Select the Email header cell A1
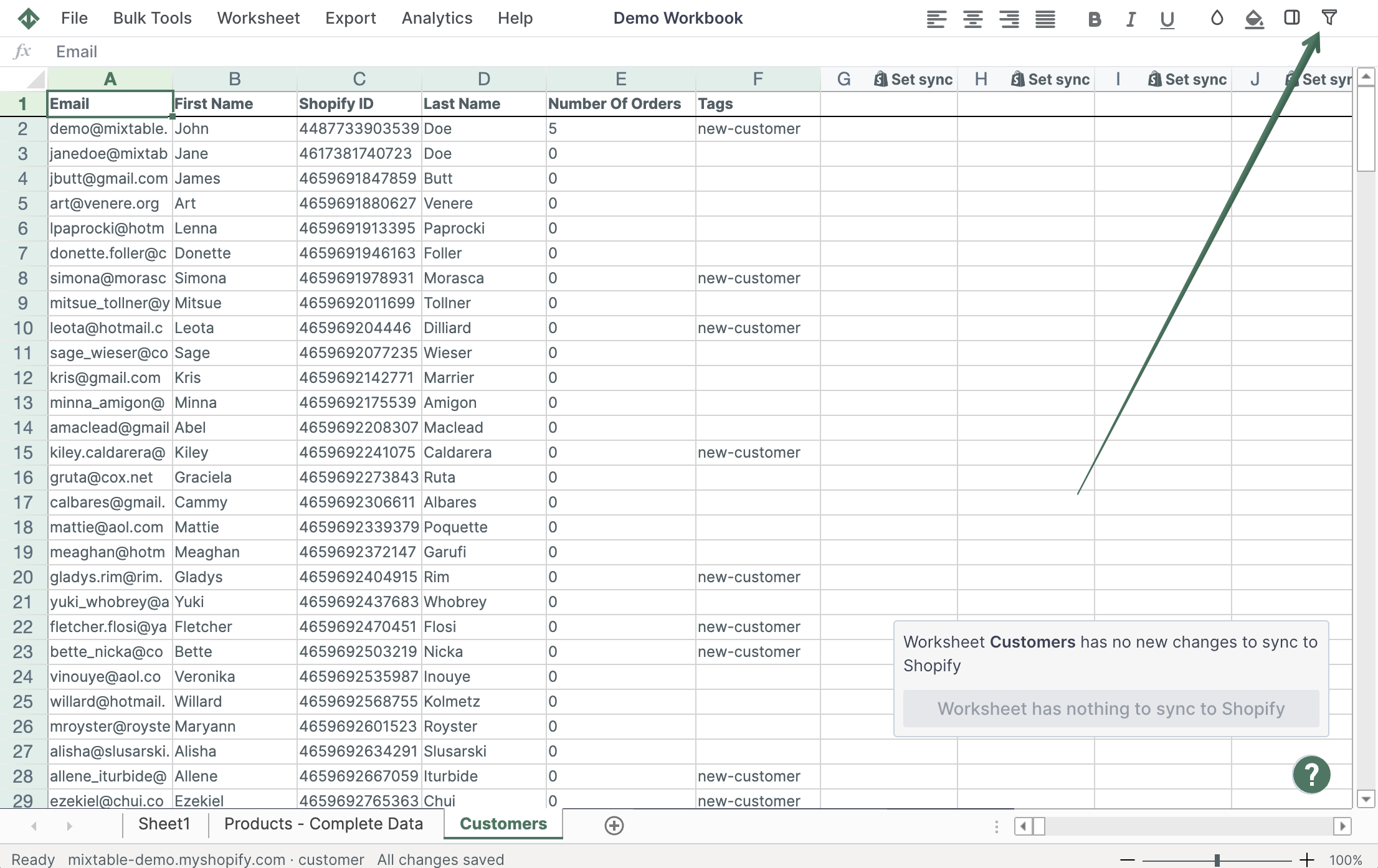 (109, 103)
